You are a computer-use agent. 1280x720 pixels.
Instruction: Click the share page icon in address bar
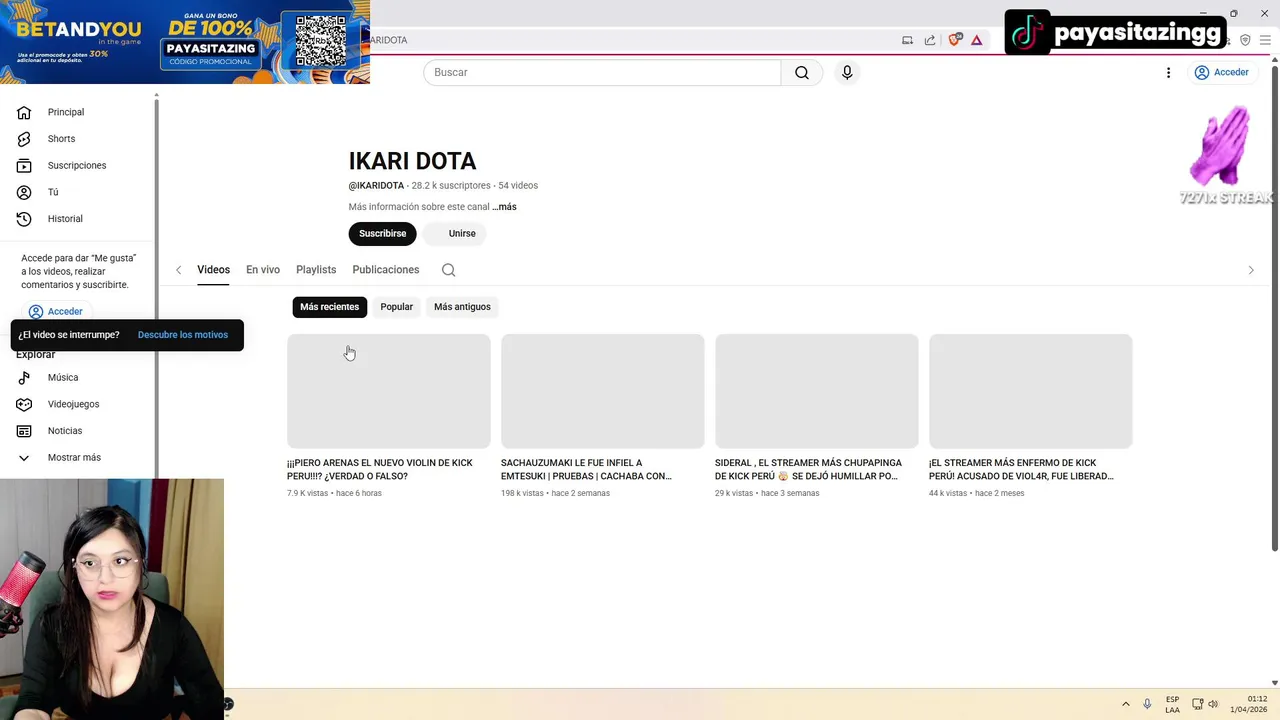tap(930, 40)
